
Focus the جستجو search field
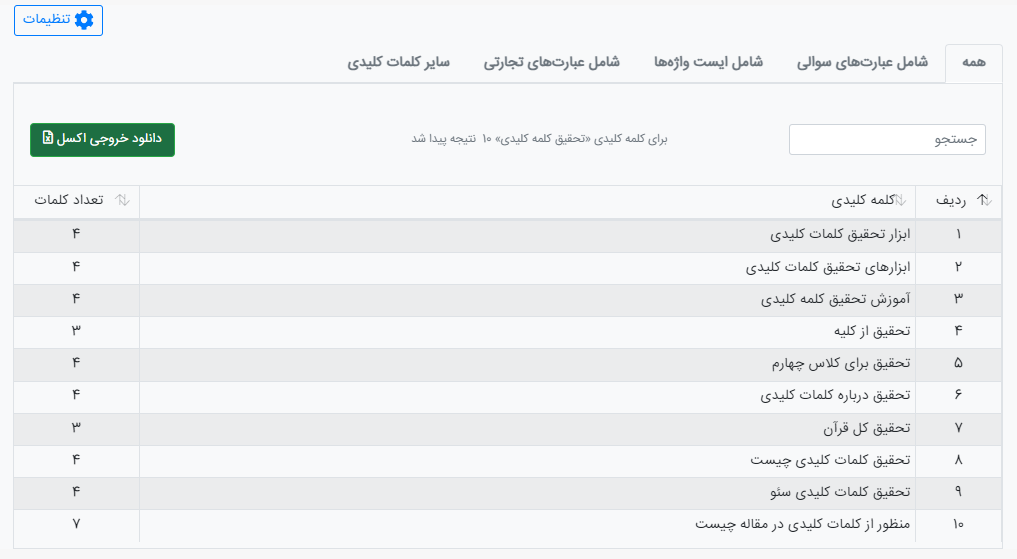pyautogui.click(x=887, y=139)
